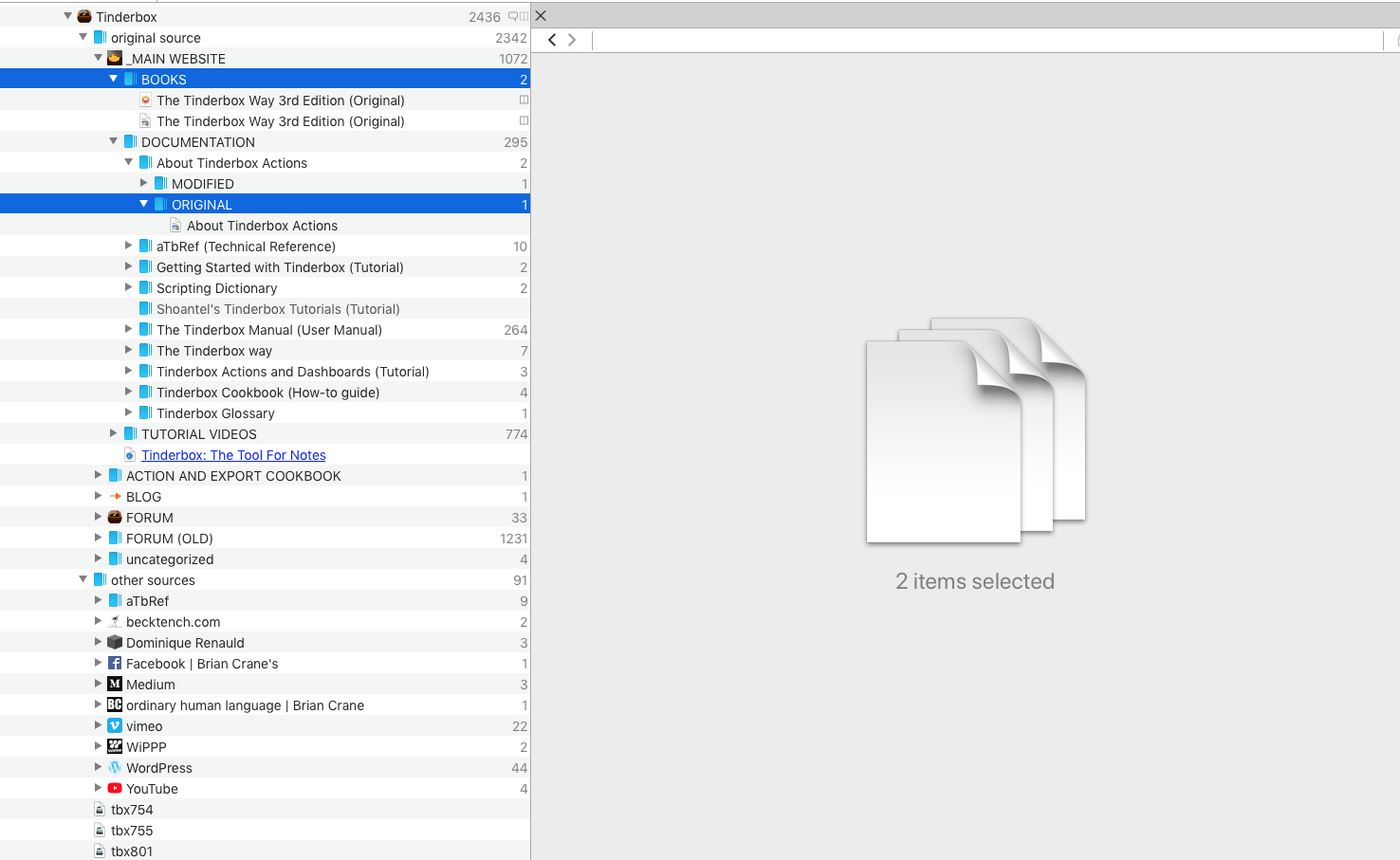Click the WordPress group icon
1400x860 pixels.
[x=115, y=768]
